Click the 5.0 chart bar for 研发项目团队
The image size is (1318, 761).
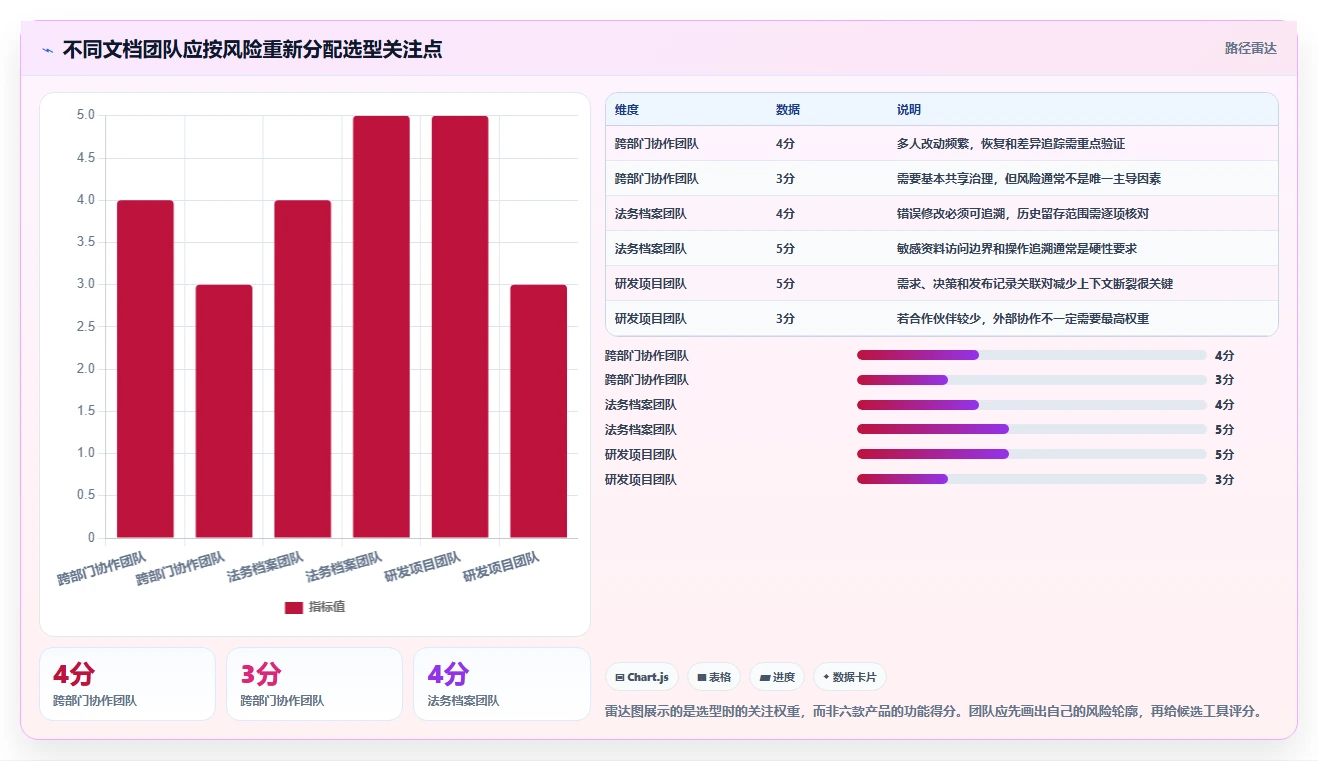[x=460, y=327]
